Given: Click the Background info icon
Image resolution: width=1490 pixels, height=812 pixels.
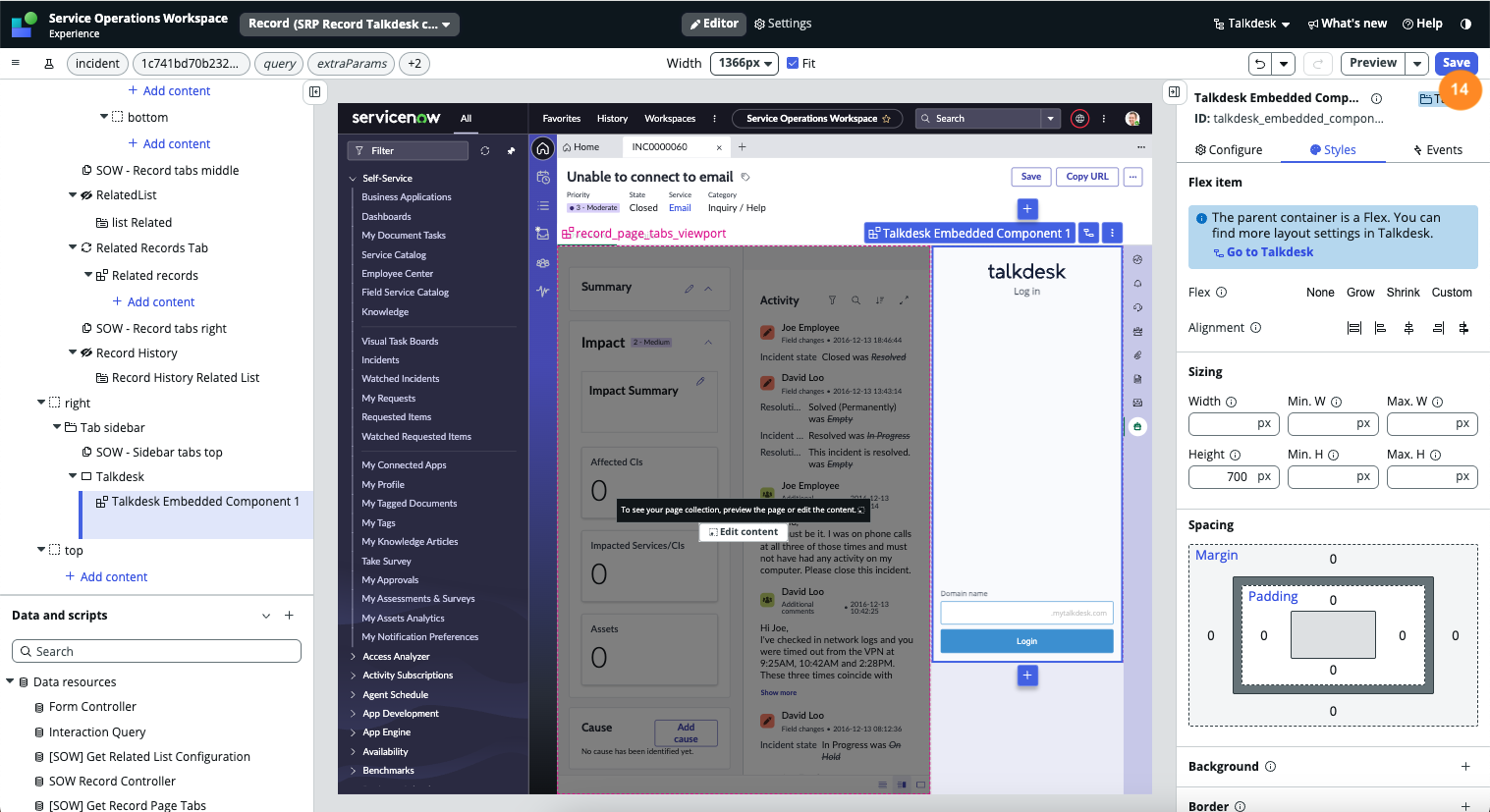Looking at the screenshot, I should pyautogui.click(x=1270, y=767).
